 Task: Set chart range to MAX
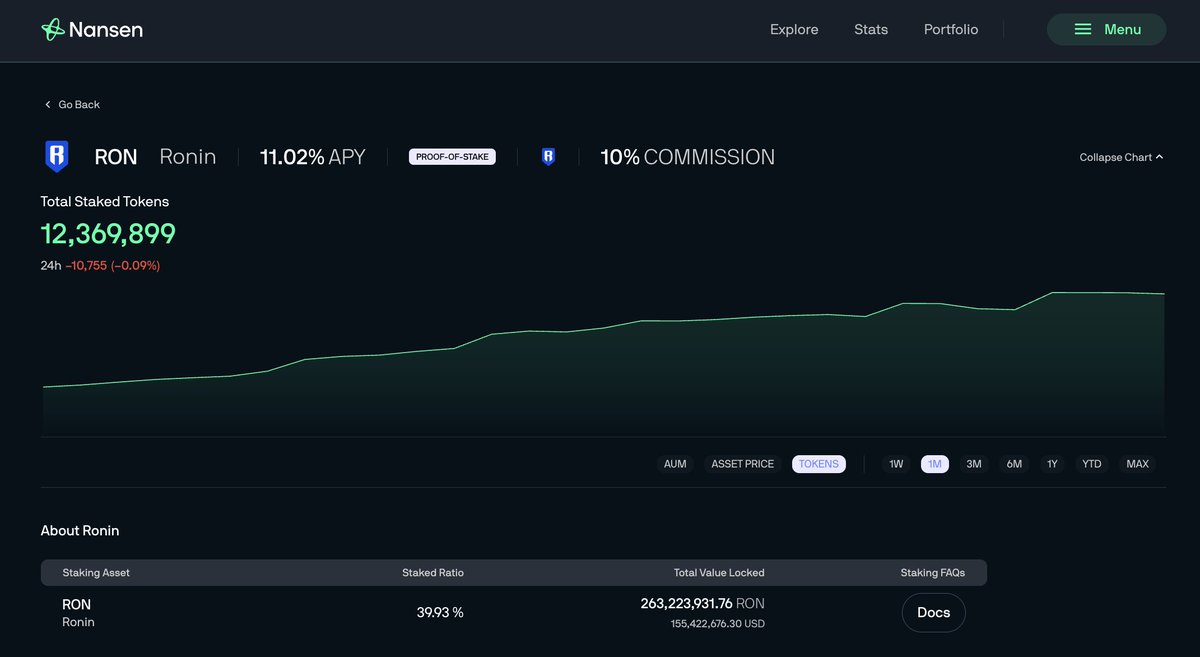click(1138, 464)
